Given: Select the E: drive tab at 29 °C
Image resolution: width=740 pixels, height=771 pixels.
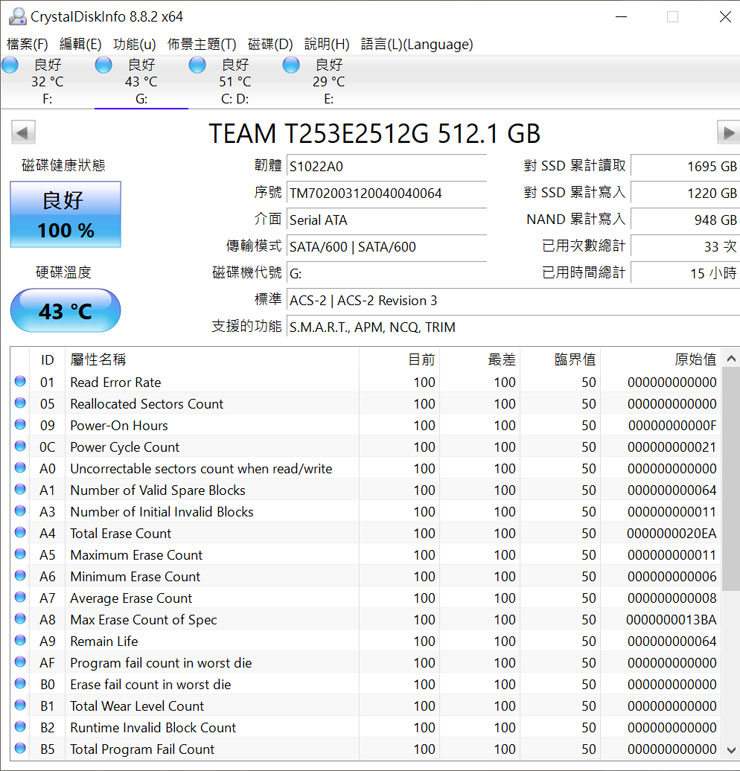Looking at the screenshot, I should click(x=328, y=82).
